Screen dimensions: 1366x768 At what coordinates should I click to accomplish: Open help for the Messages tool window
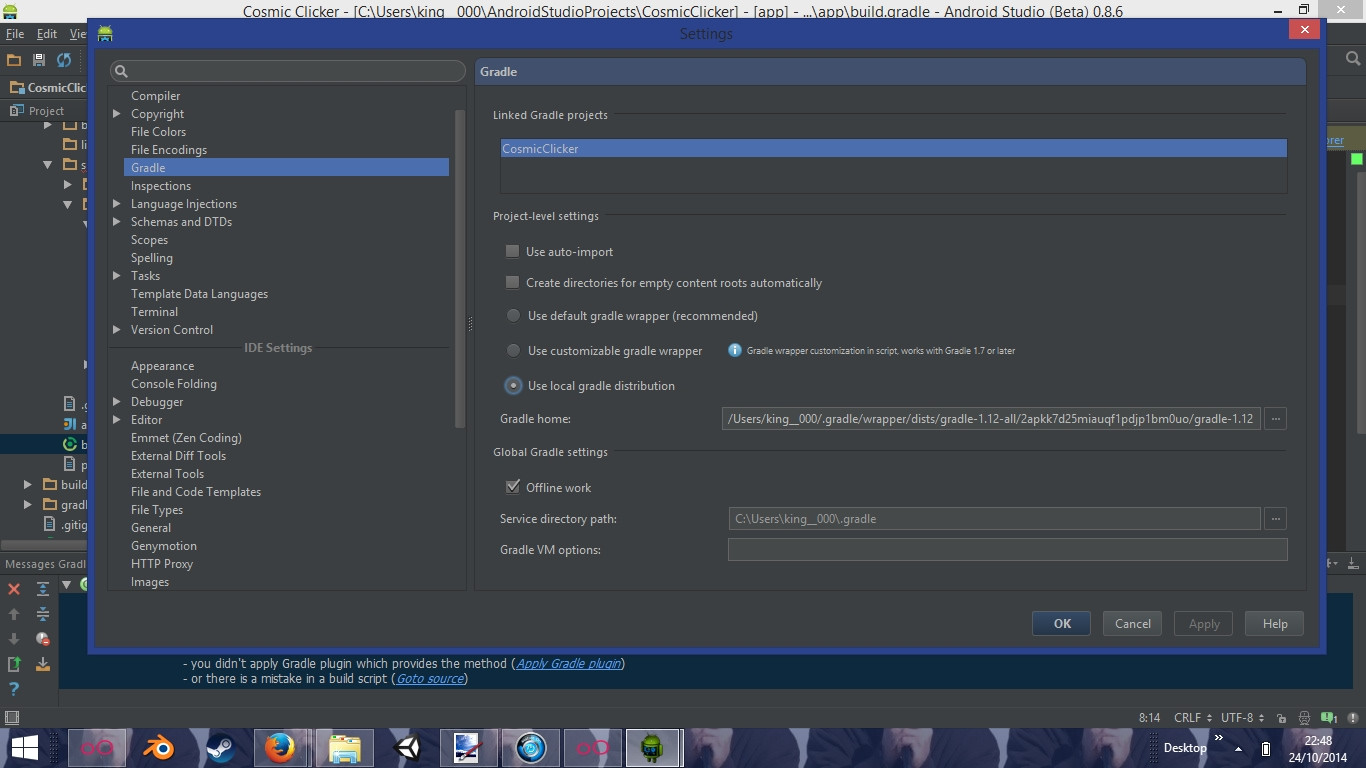[13, 687]
